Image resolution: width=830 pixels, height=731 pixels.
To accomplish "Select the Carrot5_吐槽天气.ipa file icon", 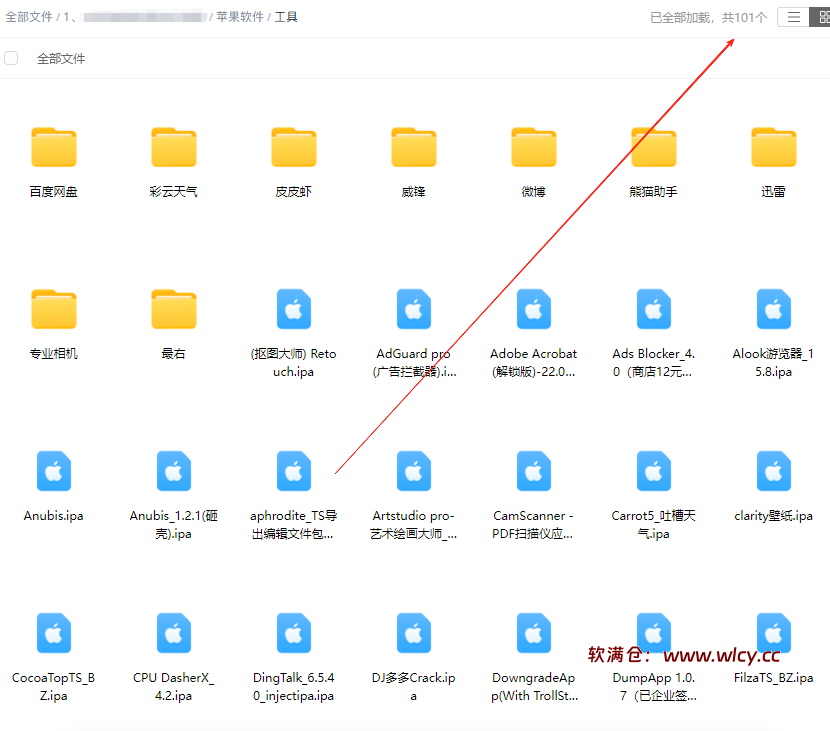I will (654, 471).
